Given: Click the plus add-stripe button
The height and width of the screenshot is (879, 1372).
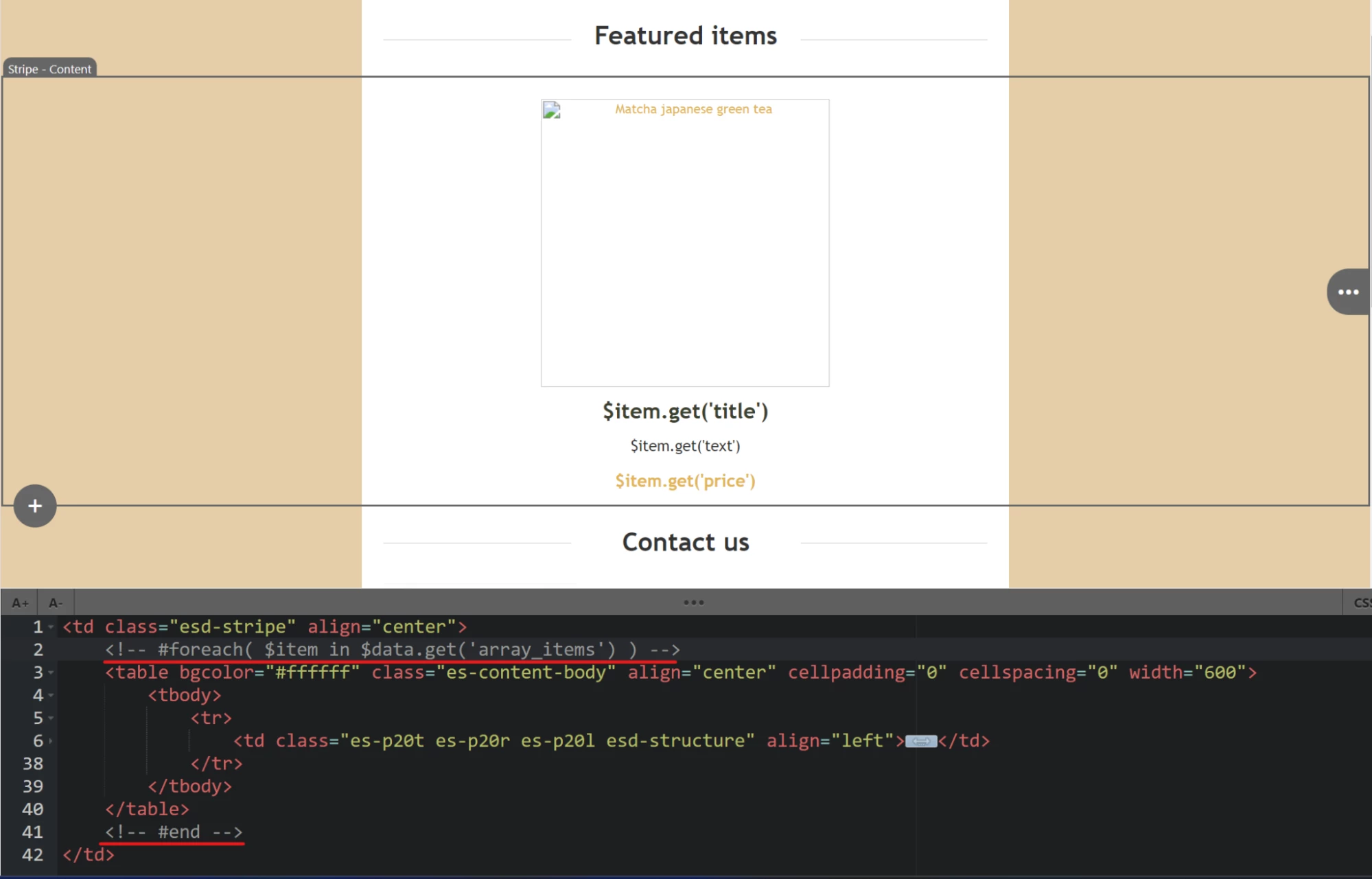Looking at the screenshot, I should [x=35, y=506].
